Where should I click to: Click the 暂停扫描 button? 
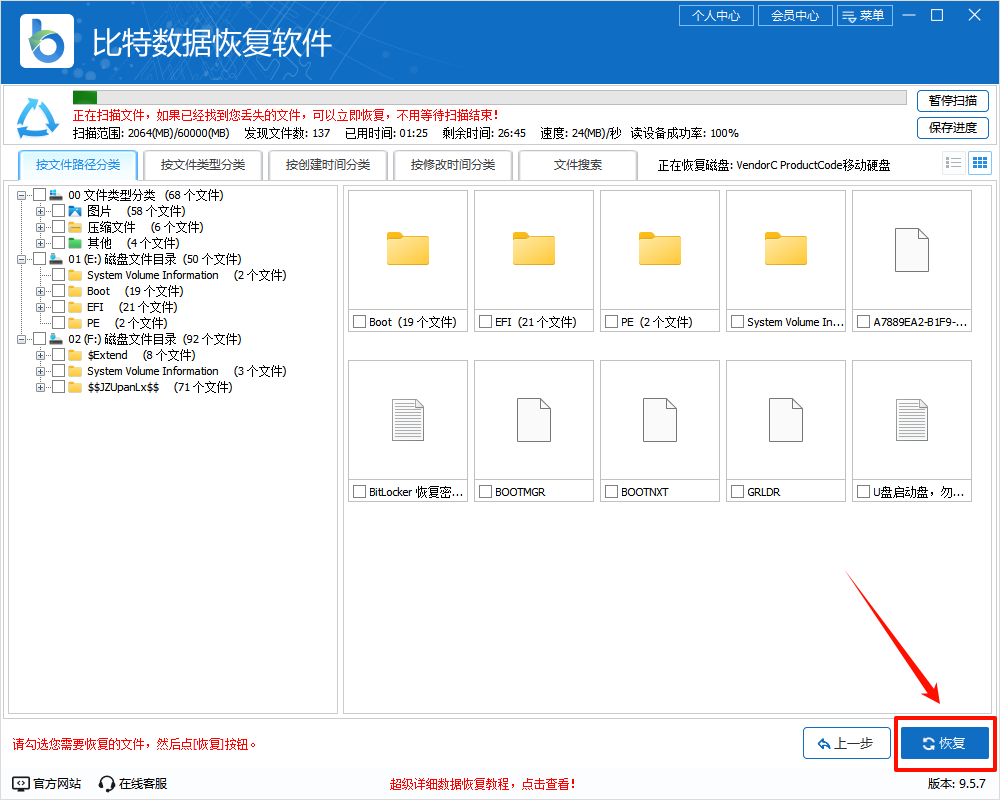[x=951, y=100]
